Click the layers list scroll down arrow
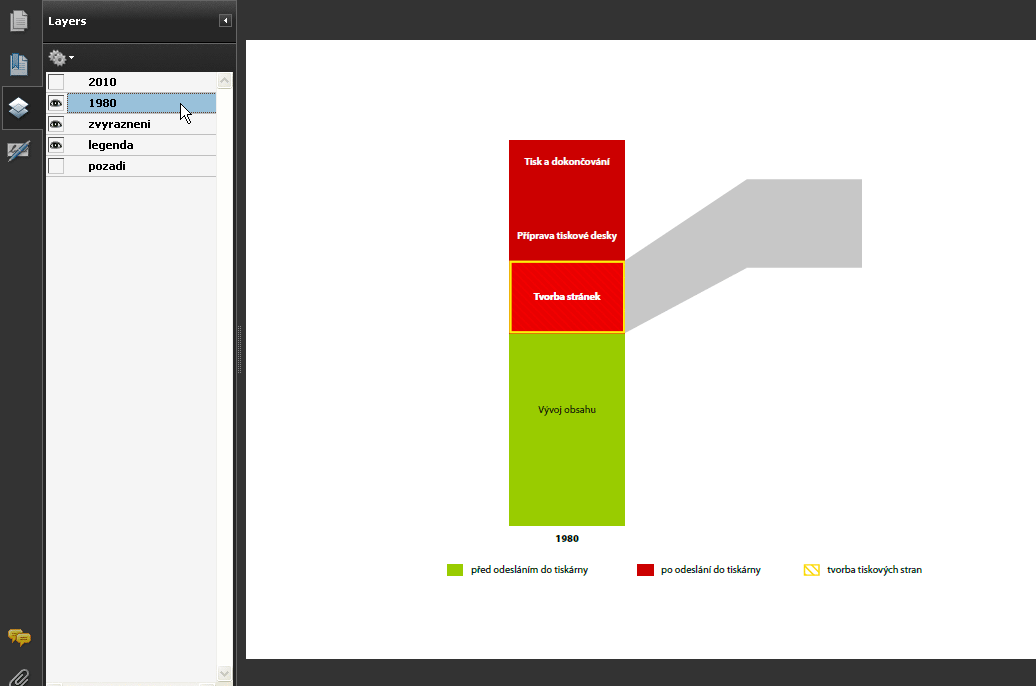 click(225, 673)
